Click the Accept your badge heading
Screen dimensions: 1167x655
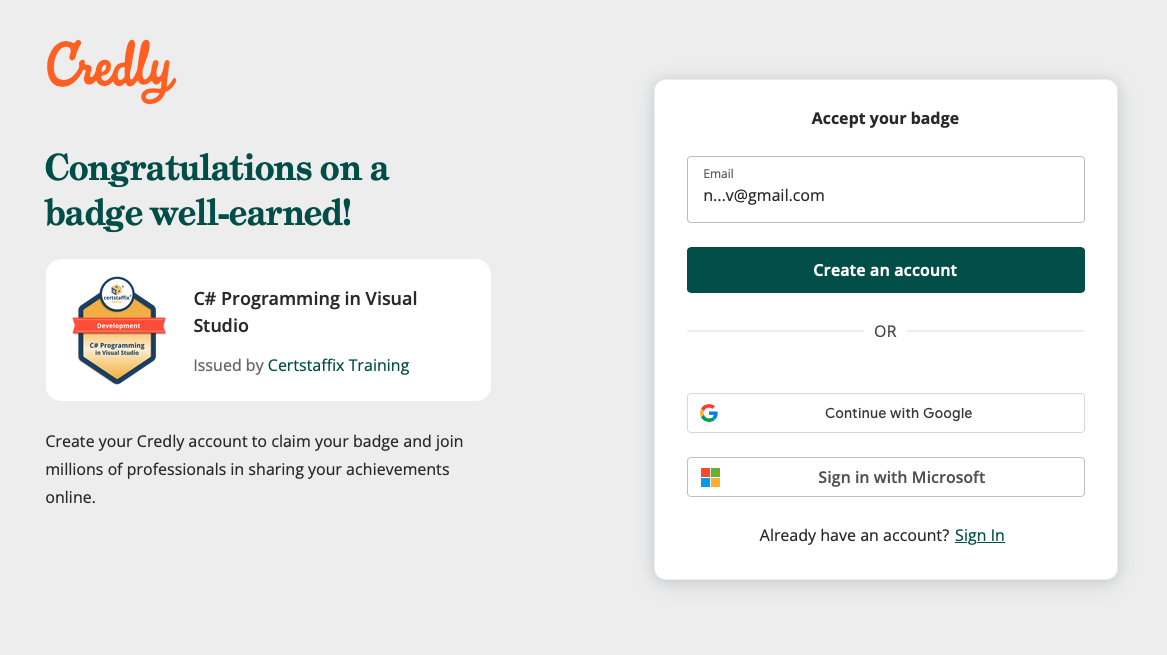(x=885, y=118)
